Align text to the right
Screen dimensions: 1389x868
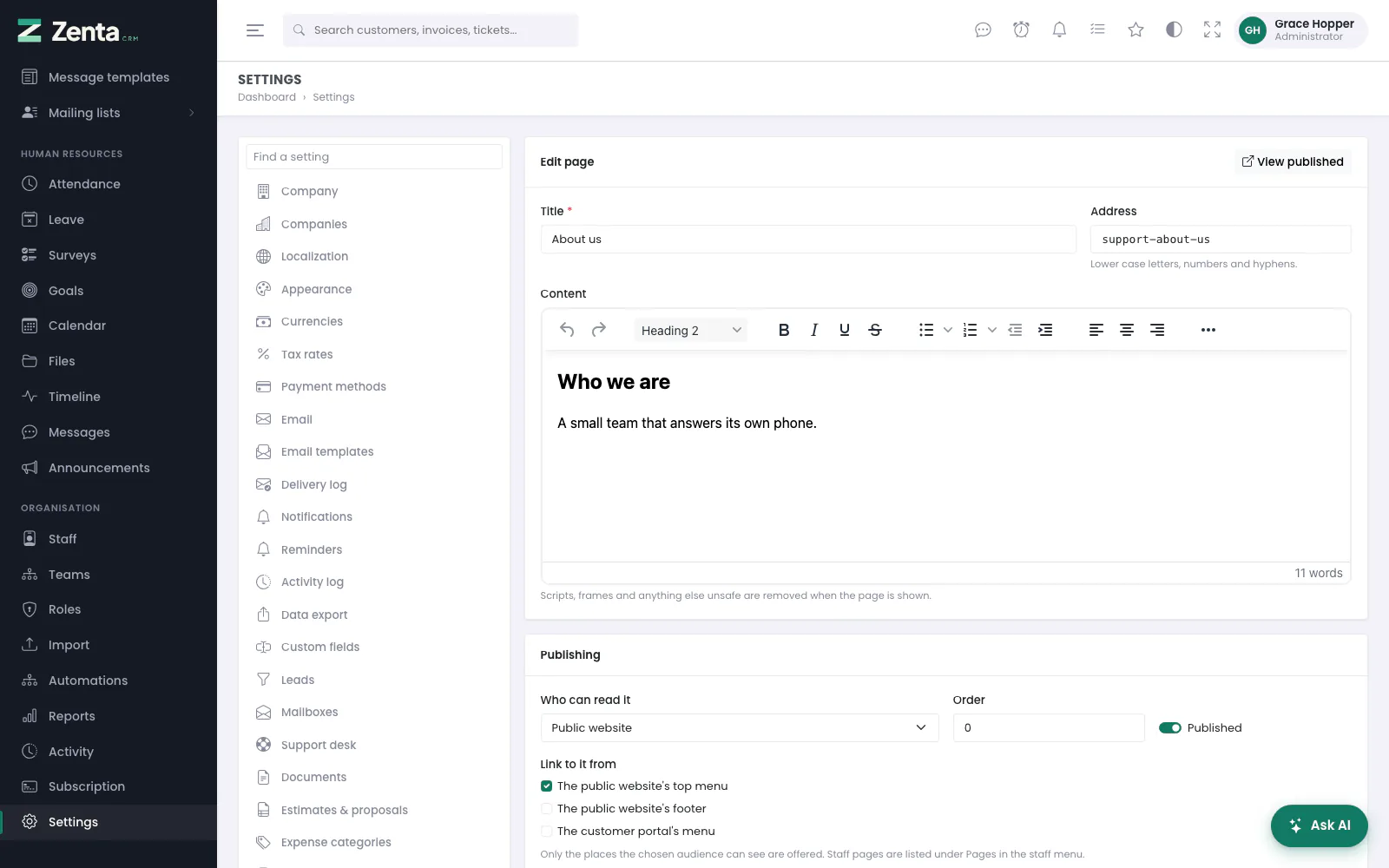click(1157, 330)
